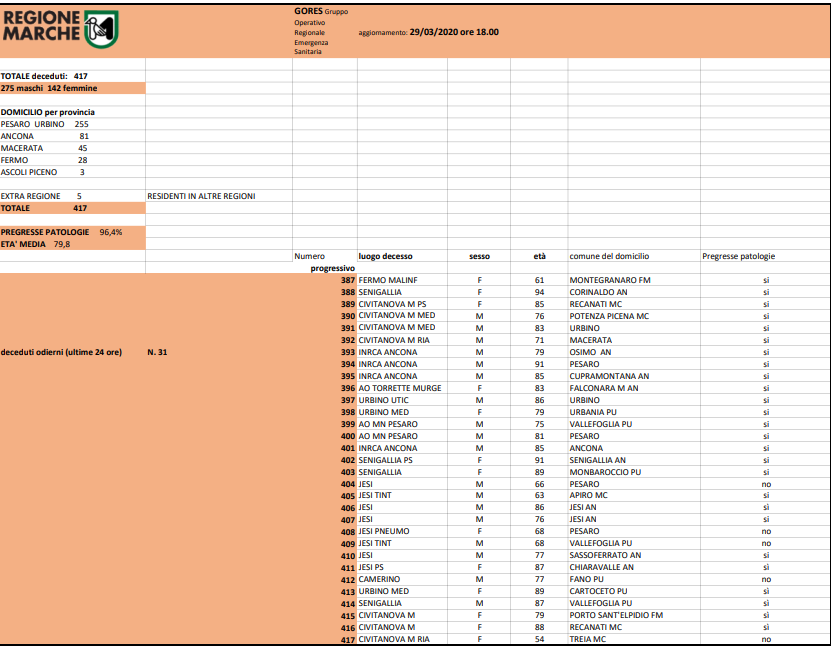
Task: Select the '275 maschi 142 femmine' cell
Action: [x=49, y=88]
